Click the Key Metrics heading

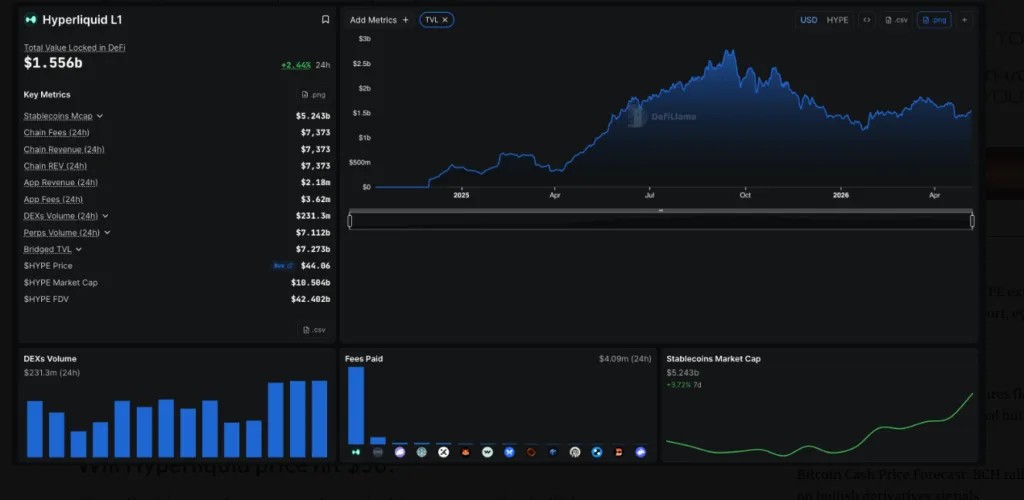tap(47, 95)
